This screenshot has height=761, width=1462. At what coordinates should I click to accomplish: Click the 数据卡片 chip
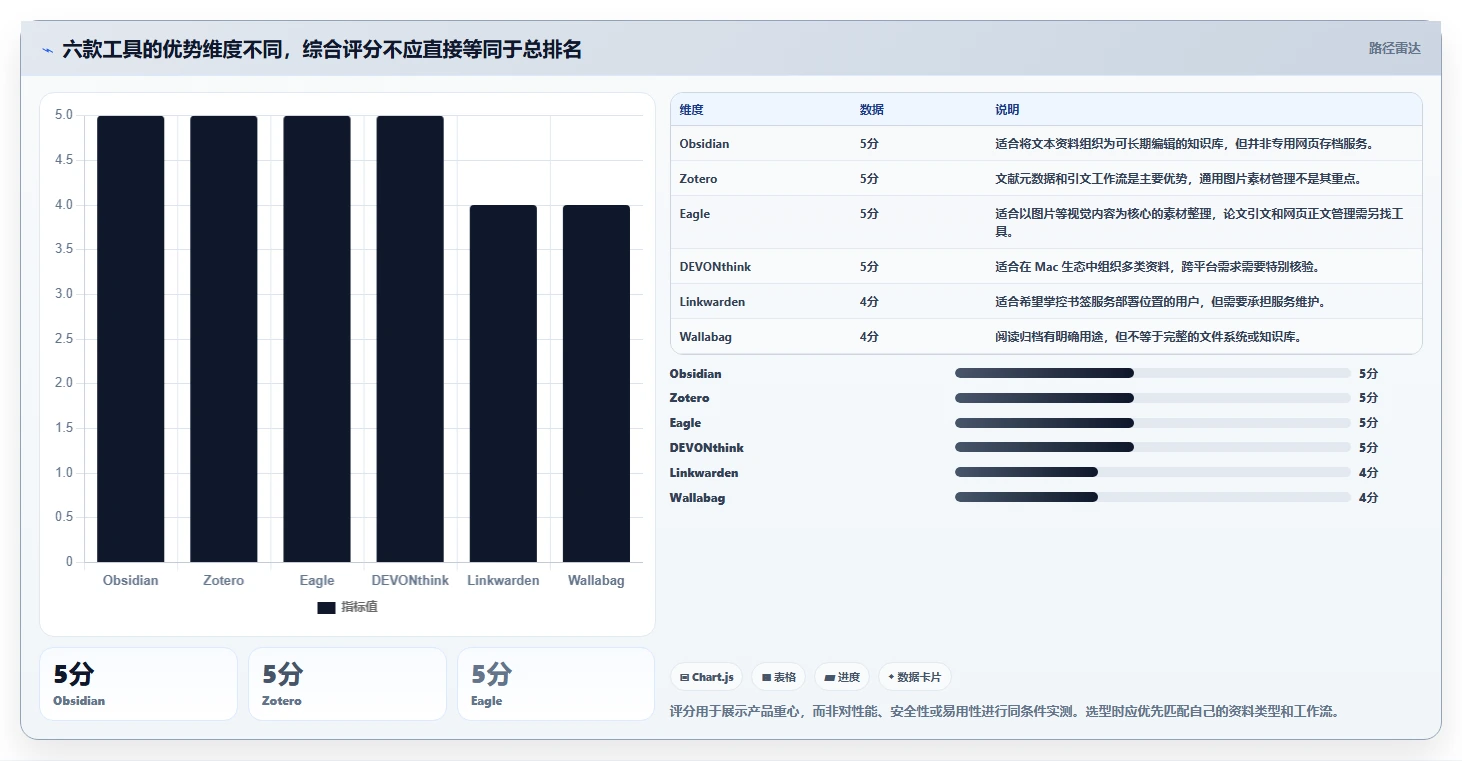tap(914, 677)
